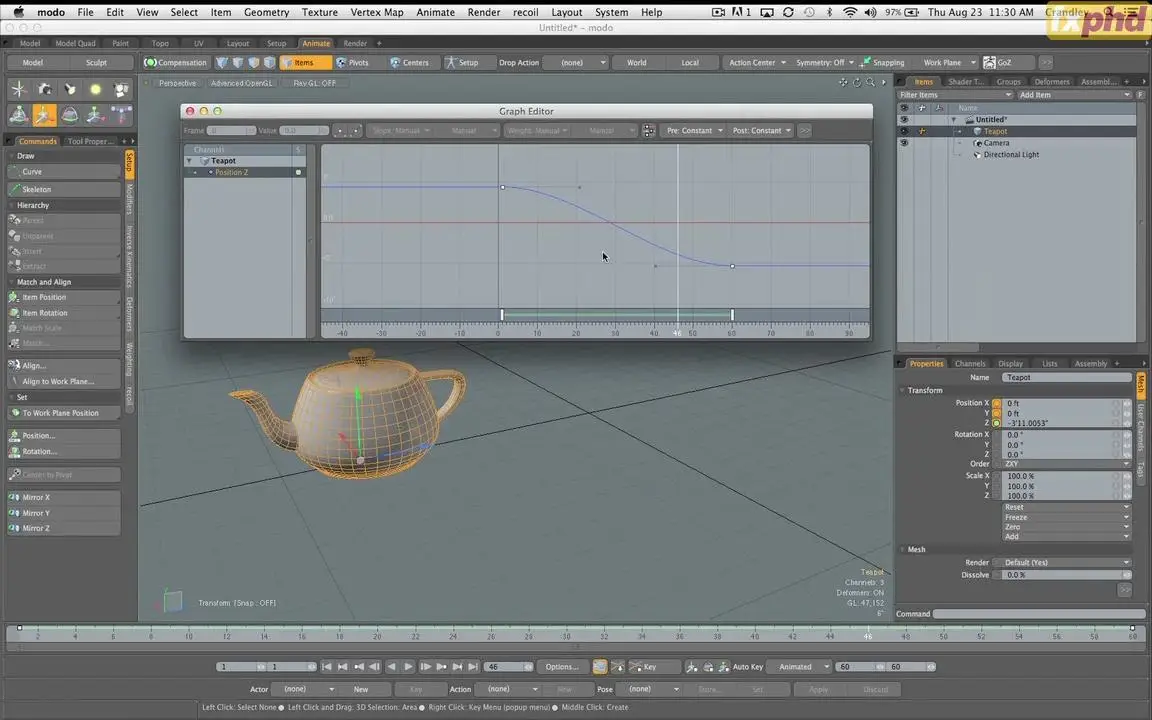Click the macOS volume icon
The width and height of the screenshot is (1152, 720).
[x=870, y=12]
